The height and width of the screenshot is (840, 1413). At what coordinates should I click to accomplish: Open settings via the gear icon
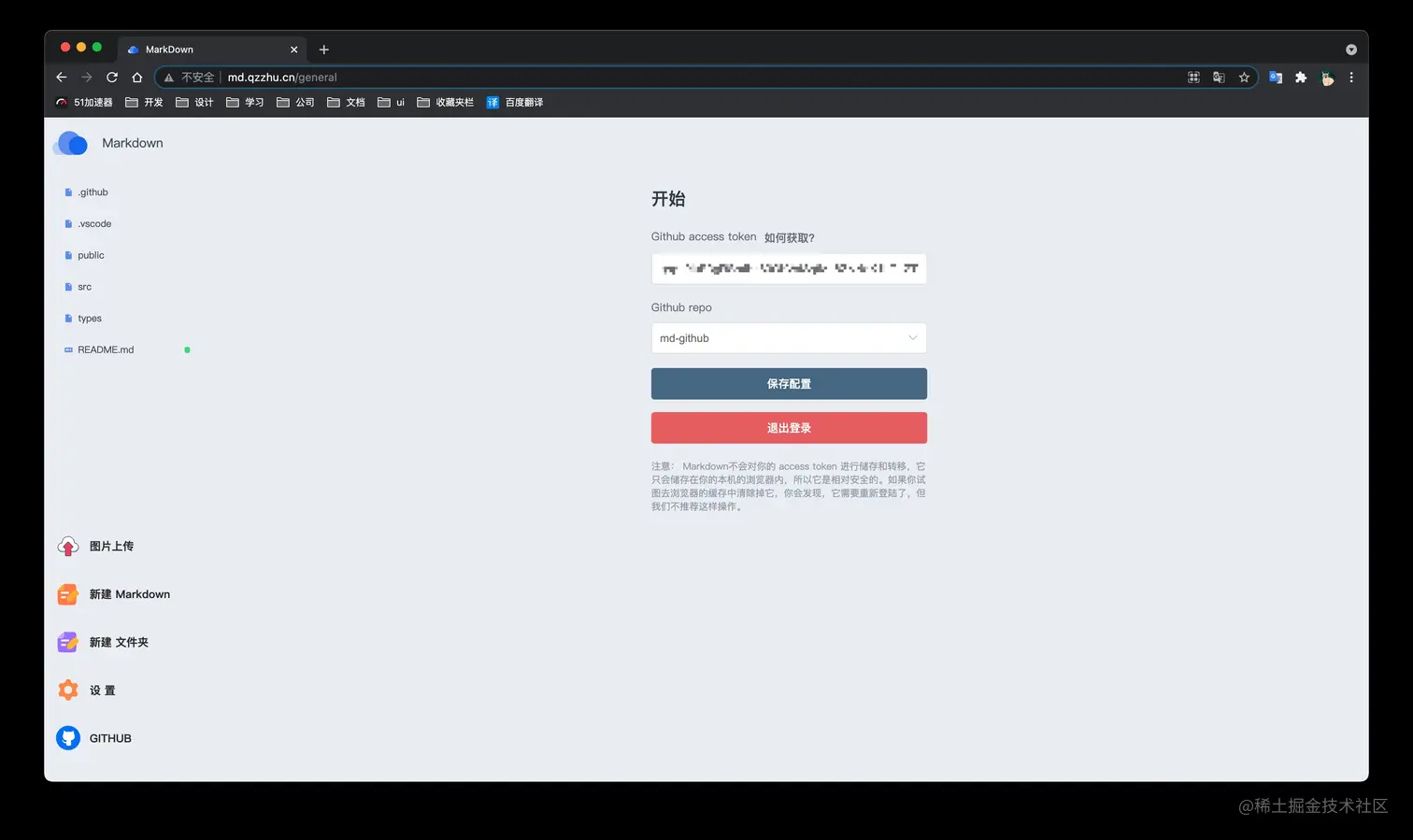click(x=68, y=691)
